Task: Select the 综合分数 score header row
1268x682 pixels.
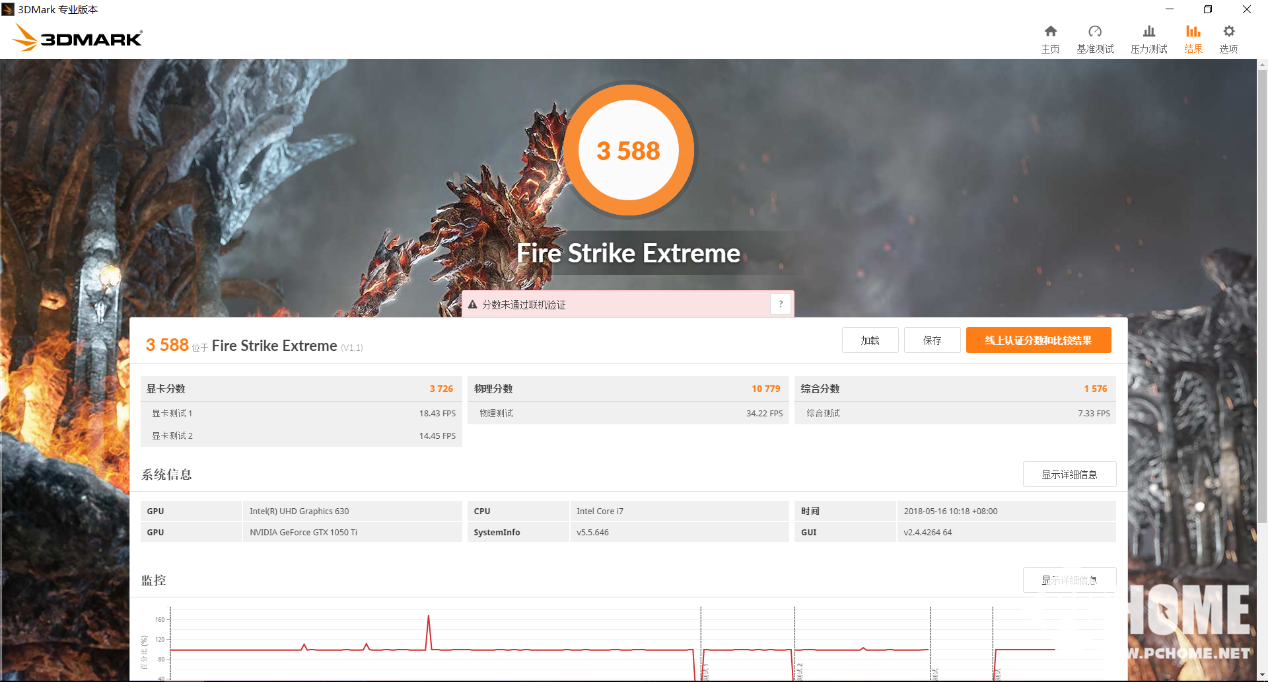Action: pos(954,389)
